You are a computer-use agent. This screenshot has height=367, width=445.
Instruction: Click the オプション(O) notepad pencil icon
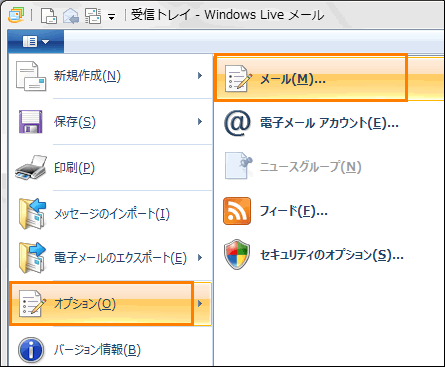[32, 303]
